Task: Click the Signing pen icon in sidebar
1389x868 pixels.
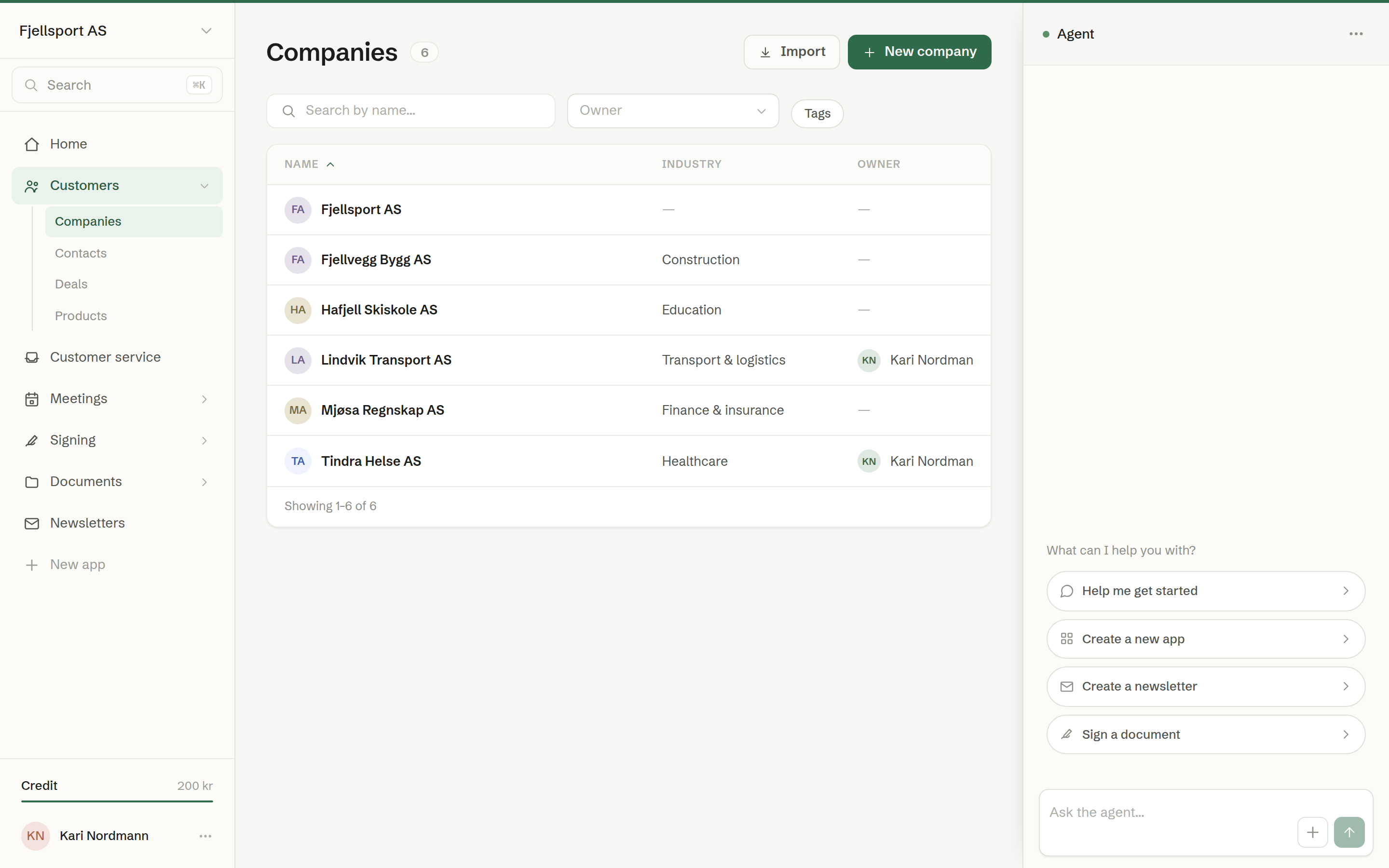Action: click(x=31, y=440)
